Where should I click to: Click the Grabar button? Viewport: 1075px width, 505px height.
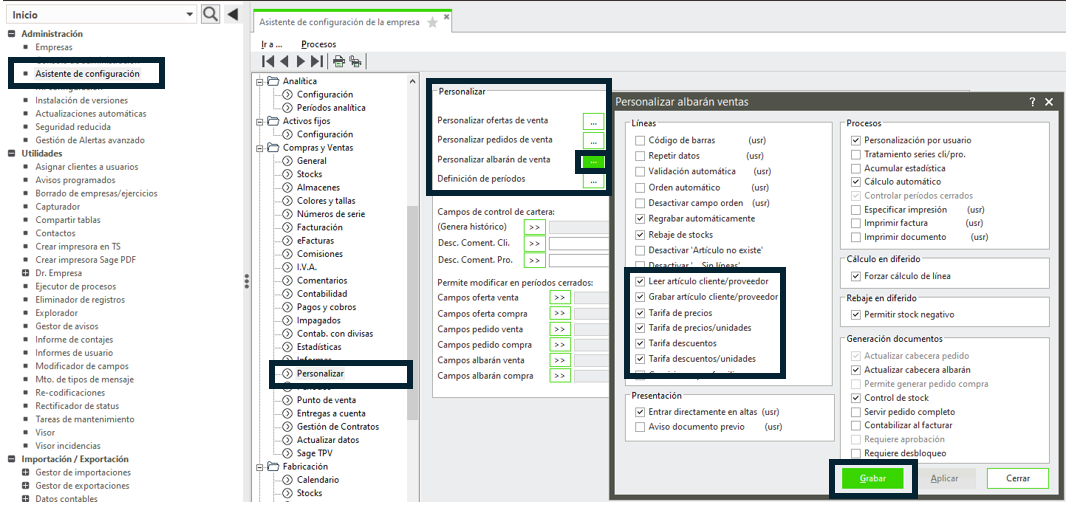(x=873, y=478)
